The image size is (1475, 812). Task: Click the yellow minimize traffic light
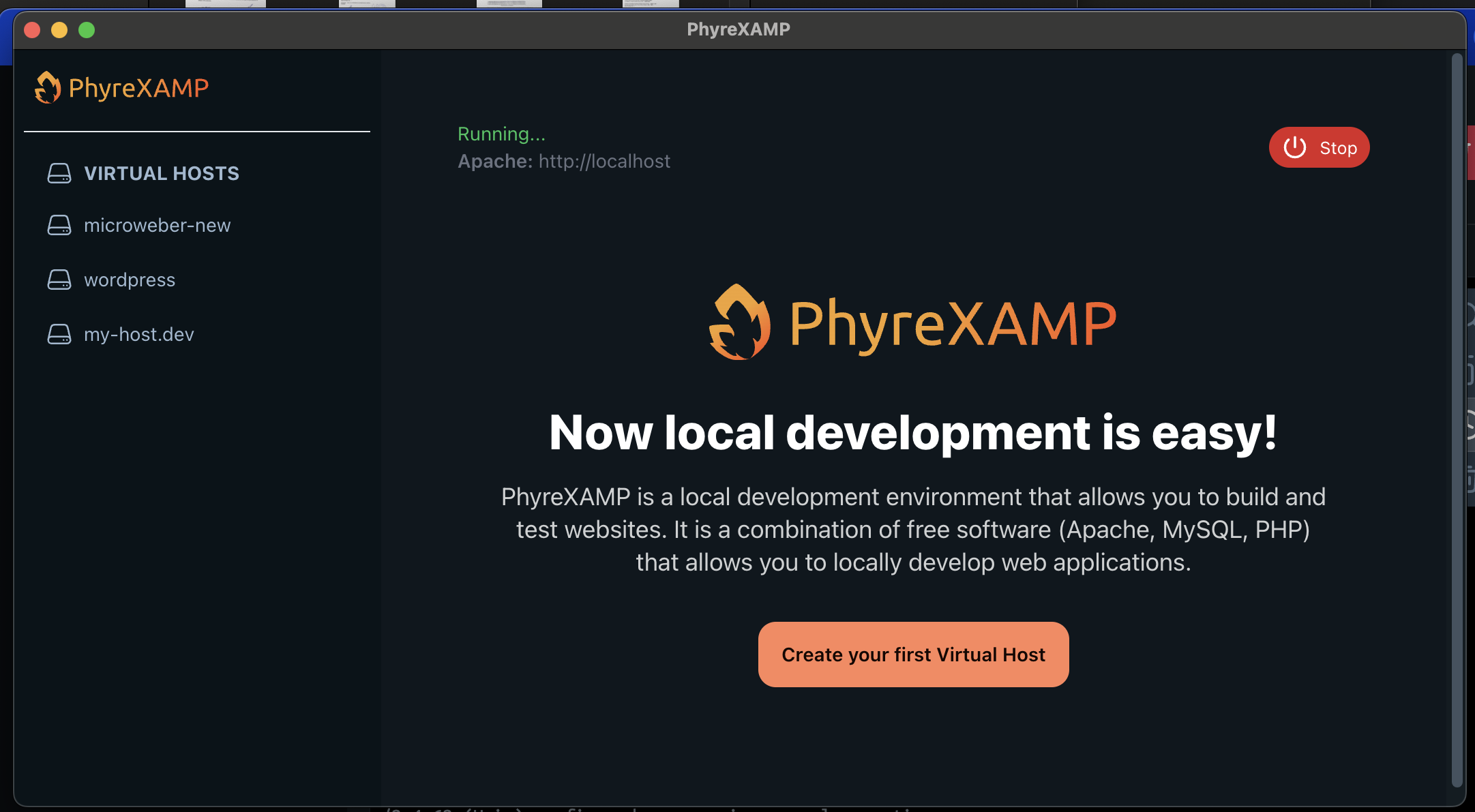(x=60, y=29)
